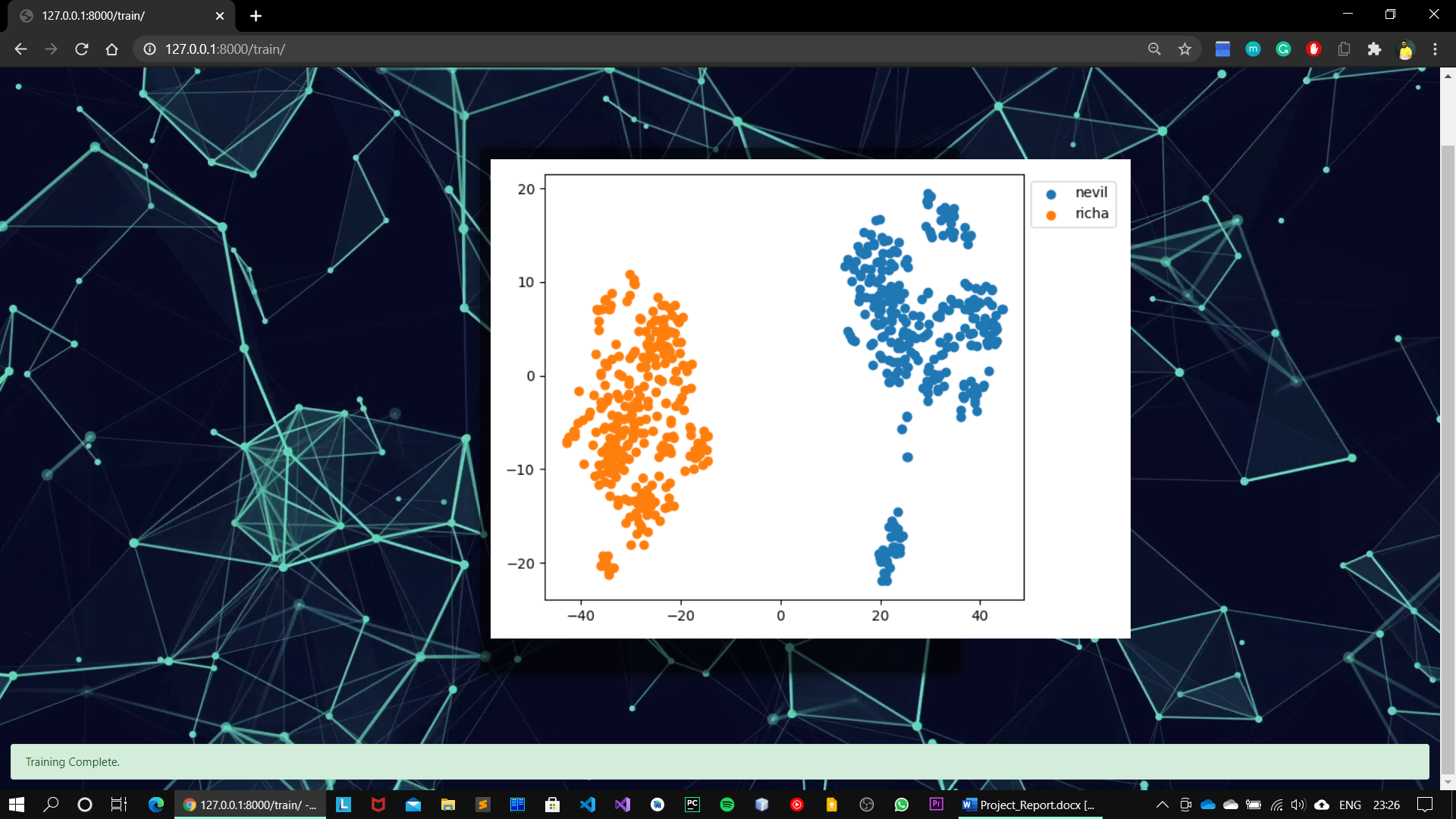Open the AdBlock red hand extension
This screenshot has width=1456, height=819.
coord(1313,49)
